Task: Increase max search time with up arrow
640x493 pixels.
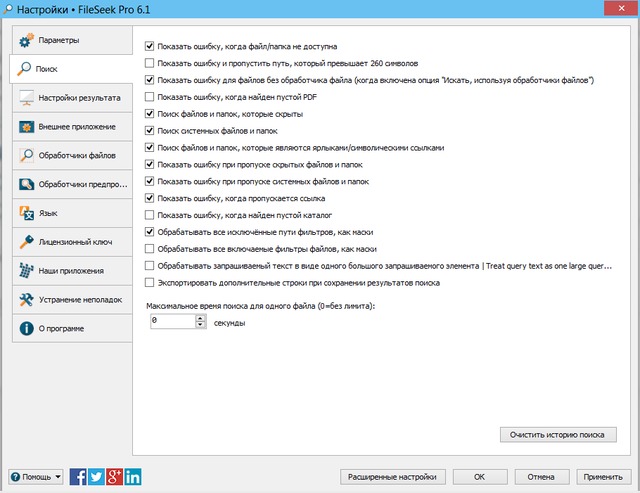Action: [x=200, y=318]
